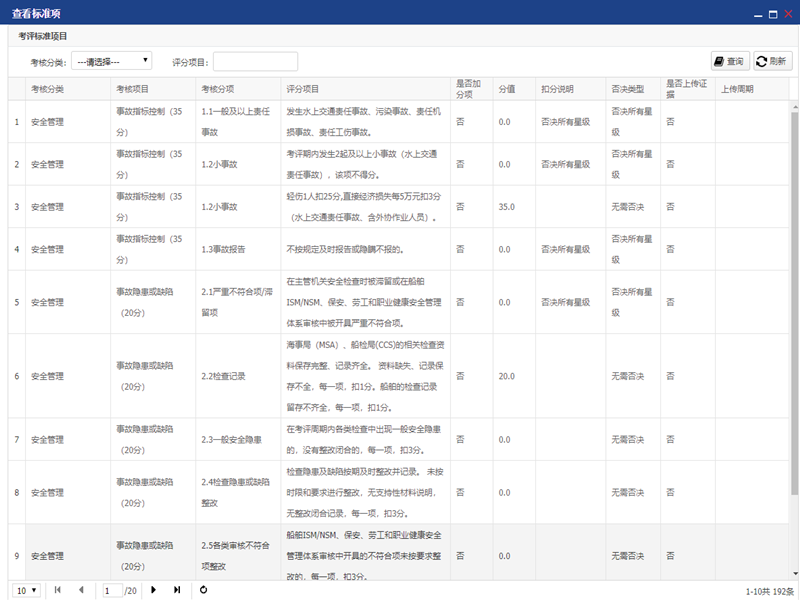Go to next page icon

click(x=154, y=590)
